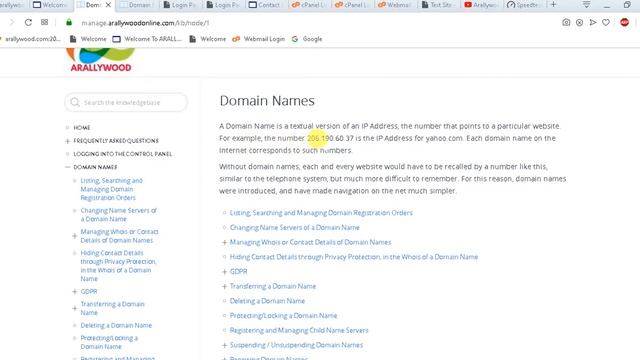
Task: Open Logging Into The Control Panel sidebar item
Action: [x=122, y=154]
